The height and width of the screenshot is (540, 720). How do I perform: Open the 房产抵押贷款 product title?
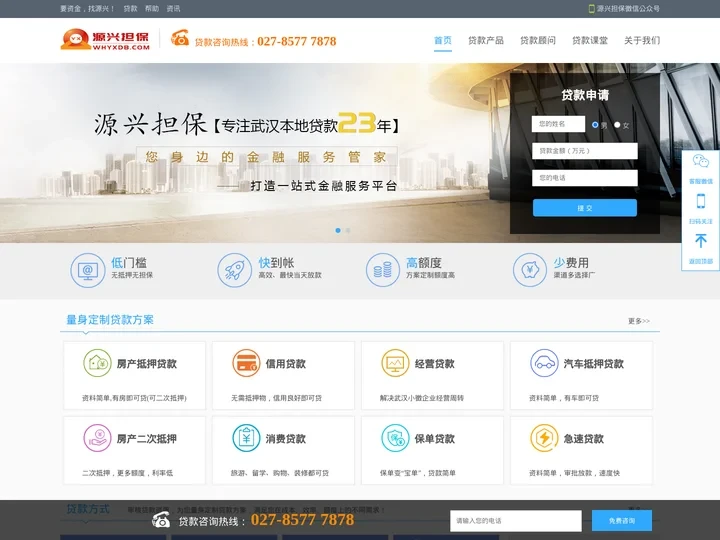pyautogui.click(x=146, y=364)
